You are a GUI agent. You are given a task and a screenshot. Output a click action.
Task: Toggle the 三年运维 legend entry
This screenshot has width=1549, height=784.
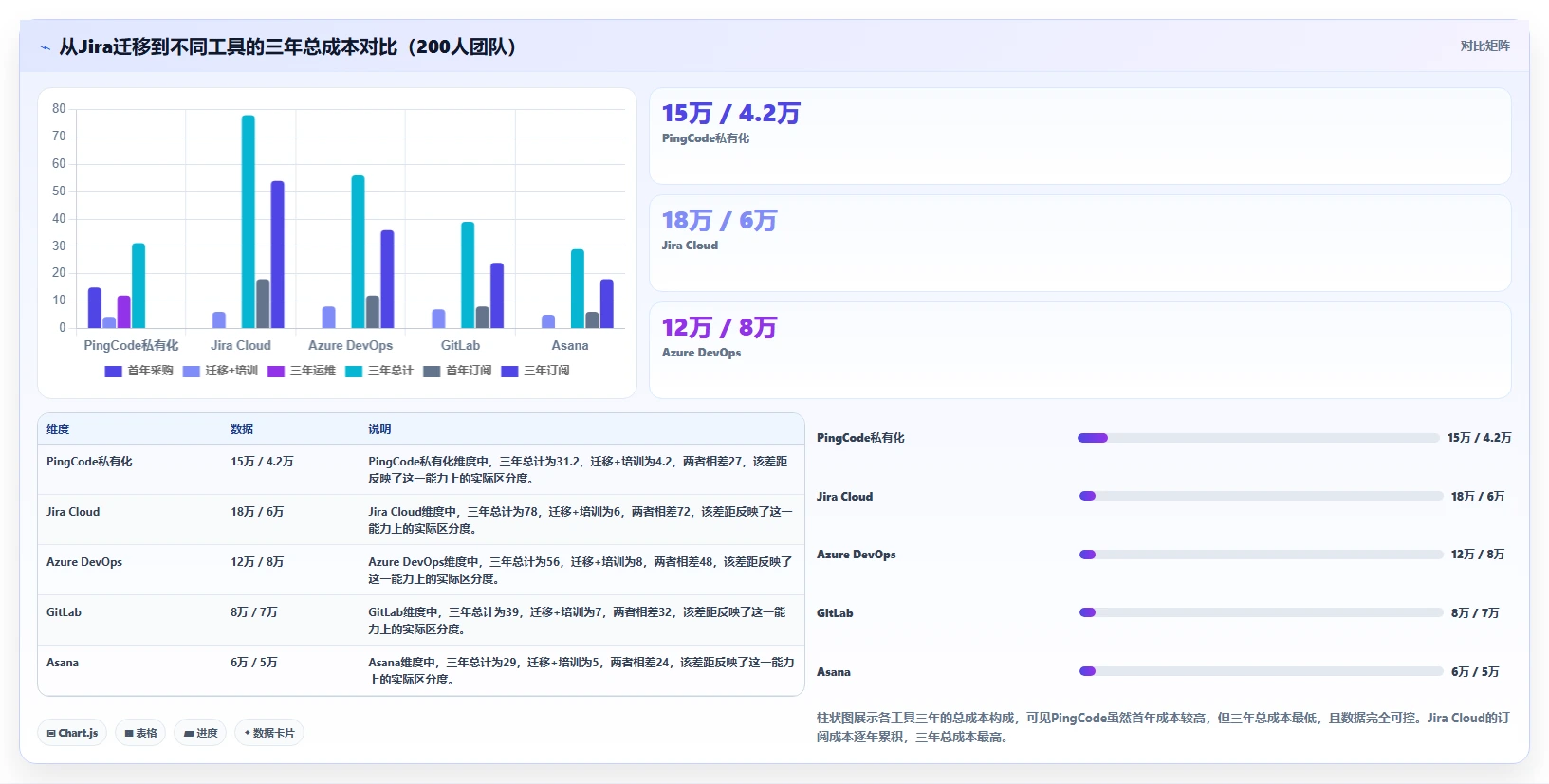302,371
